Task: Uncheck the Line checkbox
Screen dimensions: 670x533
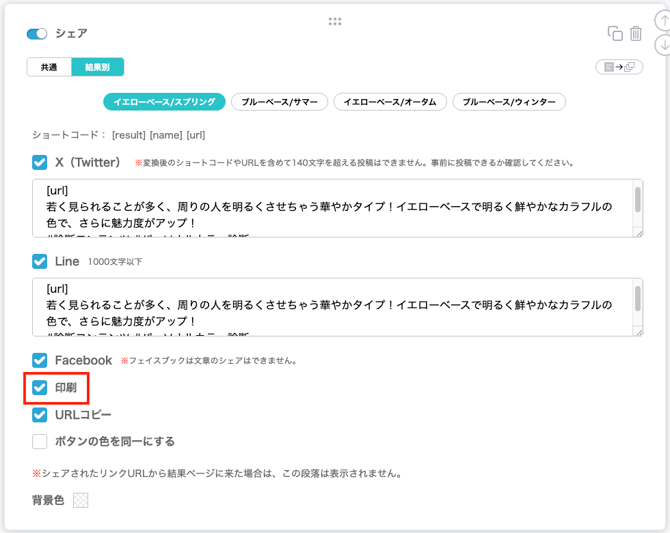Action: [x=40, y=261]
